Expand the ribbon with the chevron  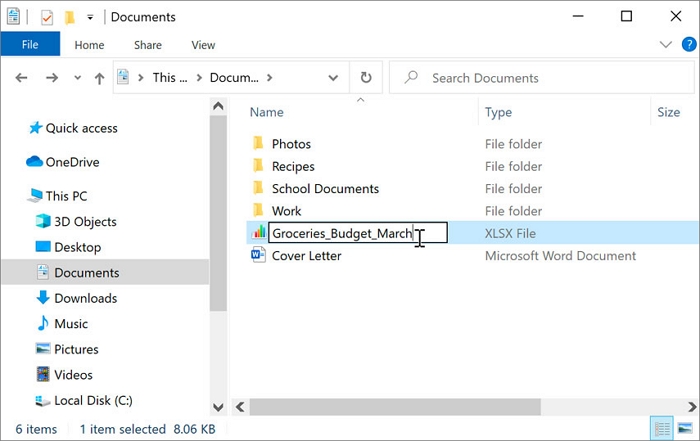pos(666,45)
